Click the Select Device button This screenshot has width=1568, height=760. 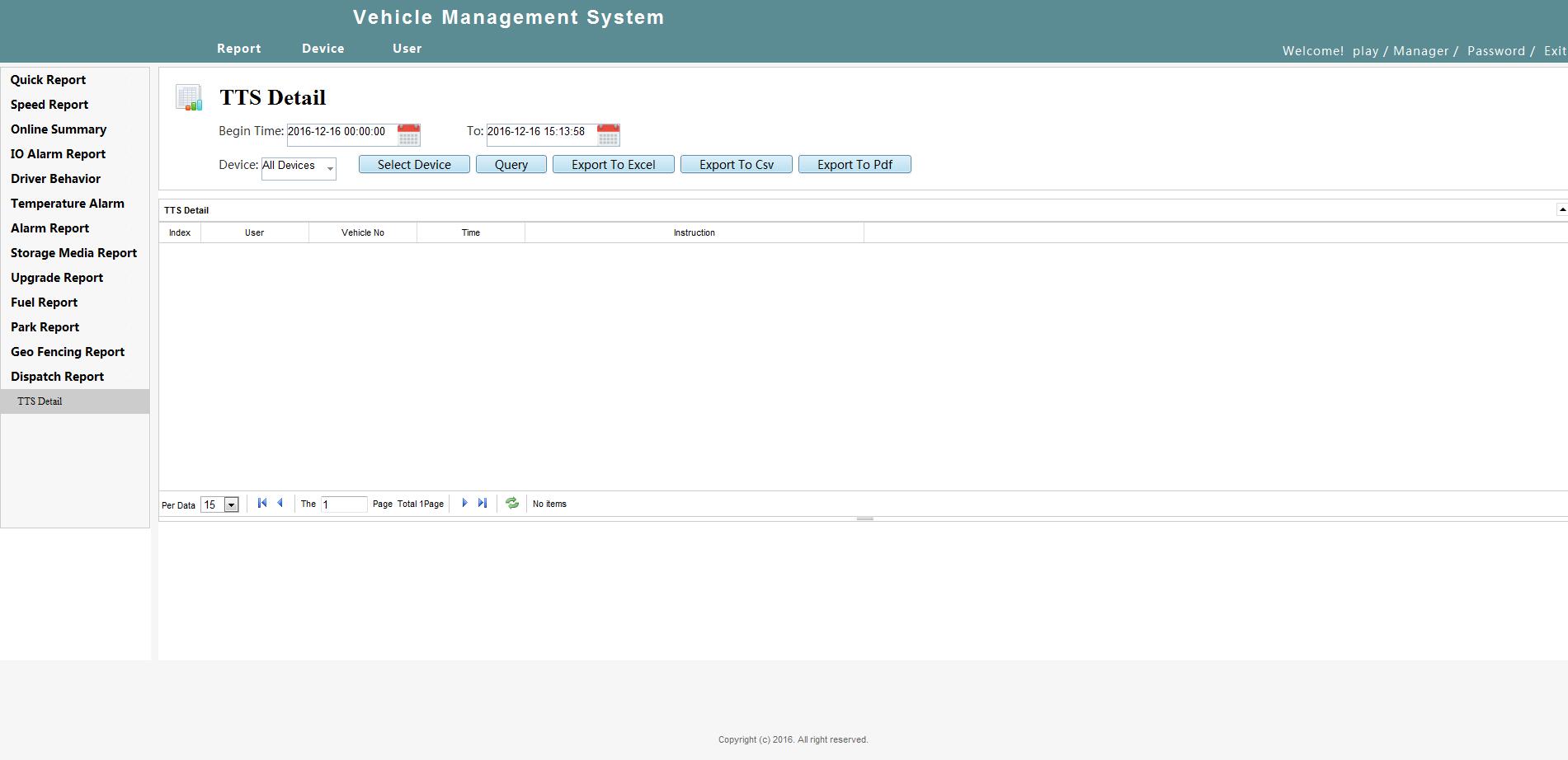(x=414, y=165)
